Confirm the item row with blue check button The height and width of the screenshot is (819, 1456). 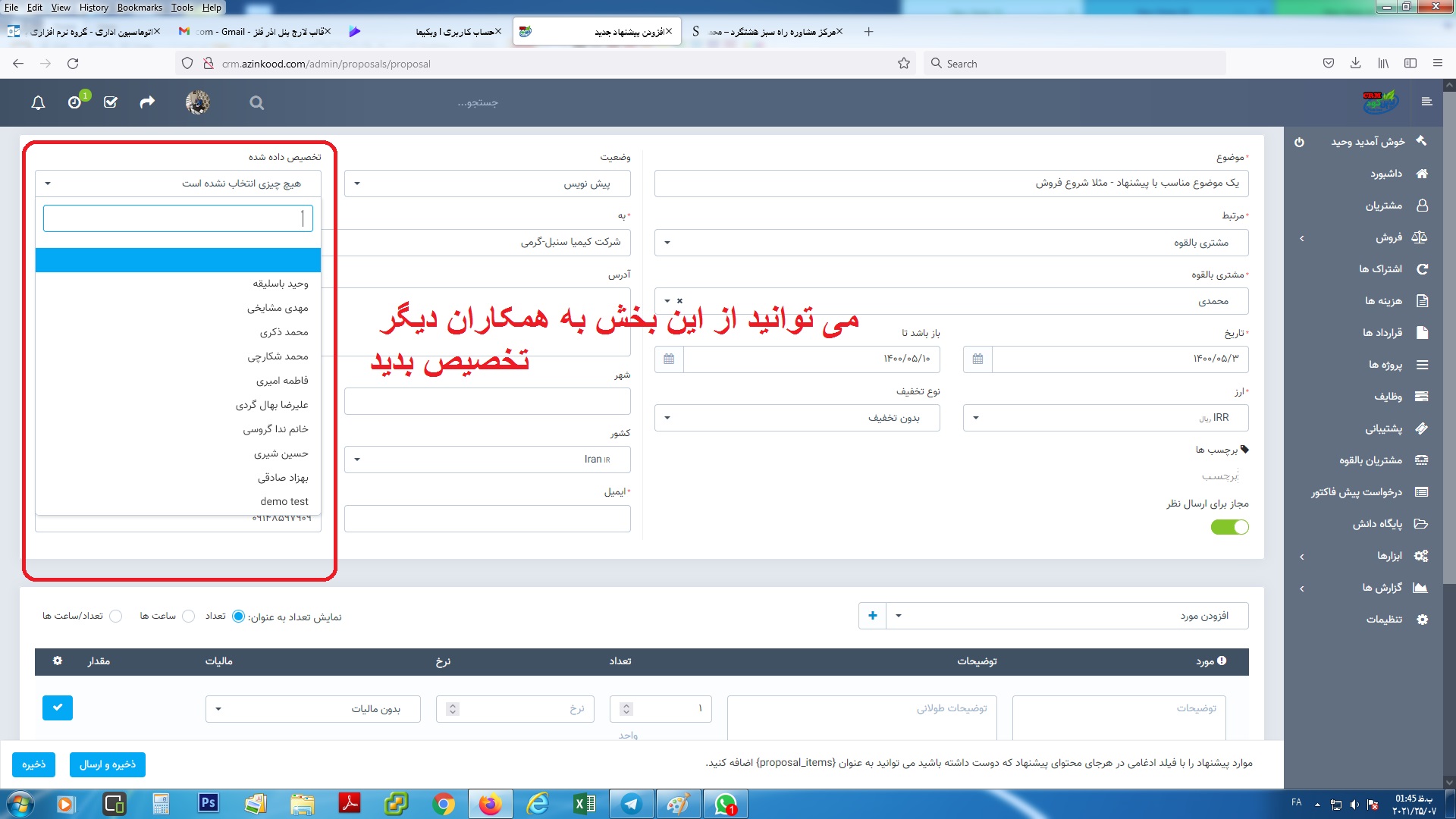(58, 708)
